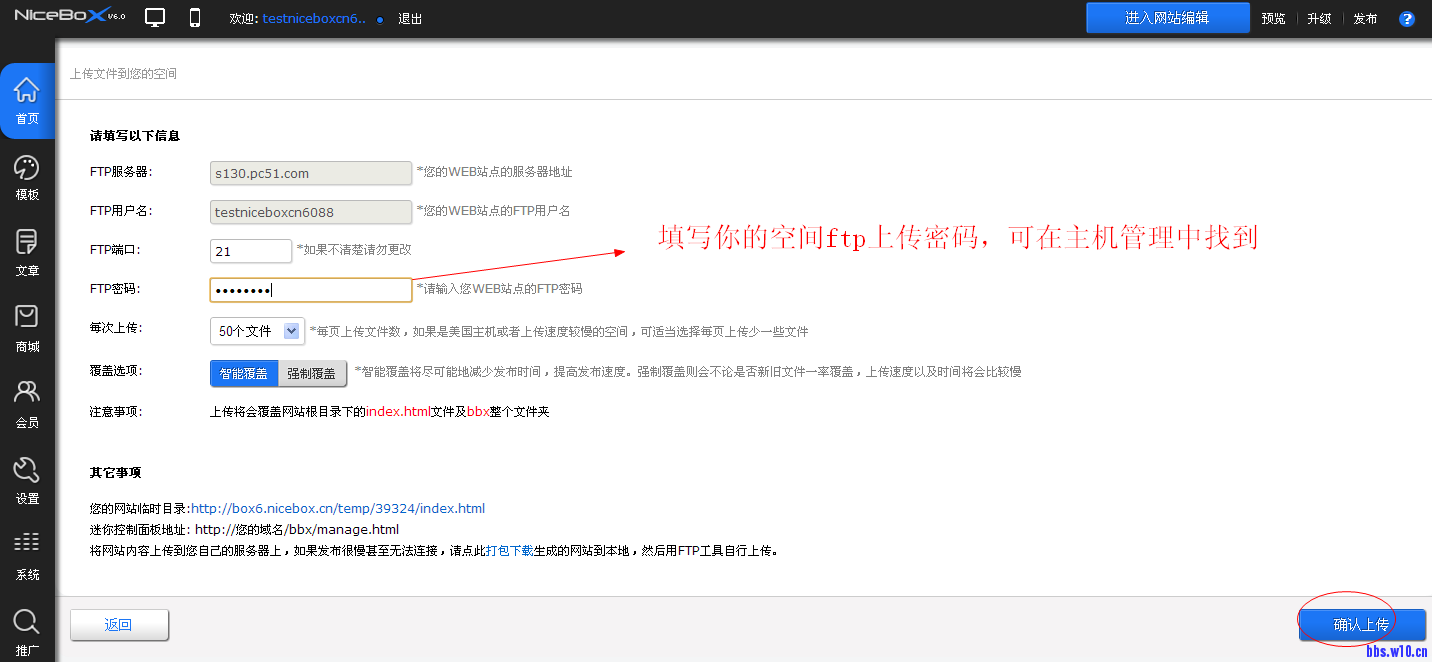Switch to mobile preview with the phone icon
The width and height of the screenshot is (1432, 662).
194,17
